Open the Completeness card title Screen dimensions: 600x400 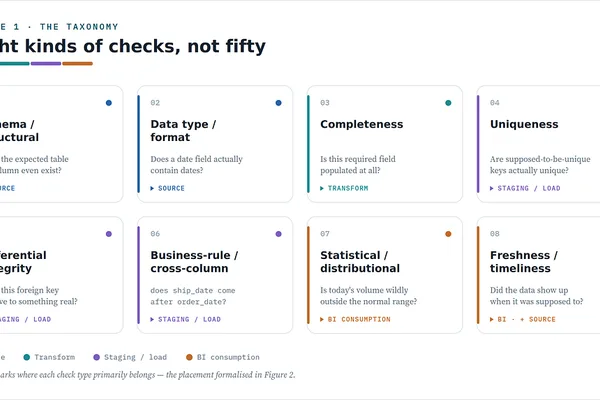[x=362, y=124]
